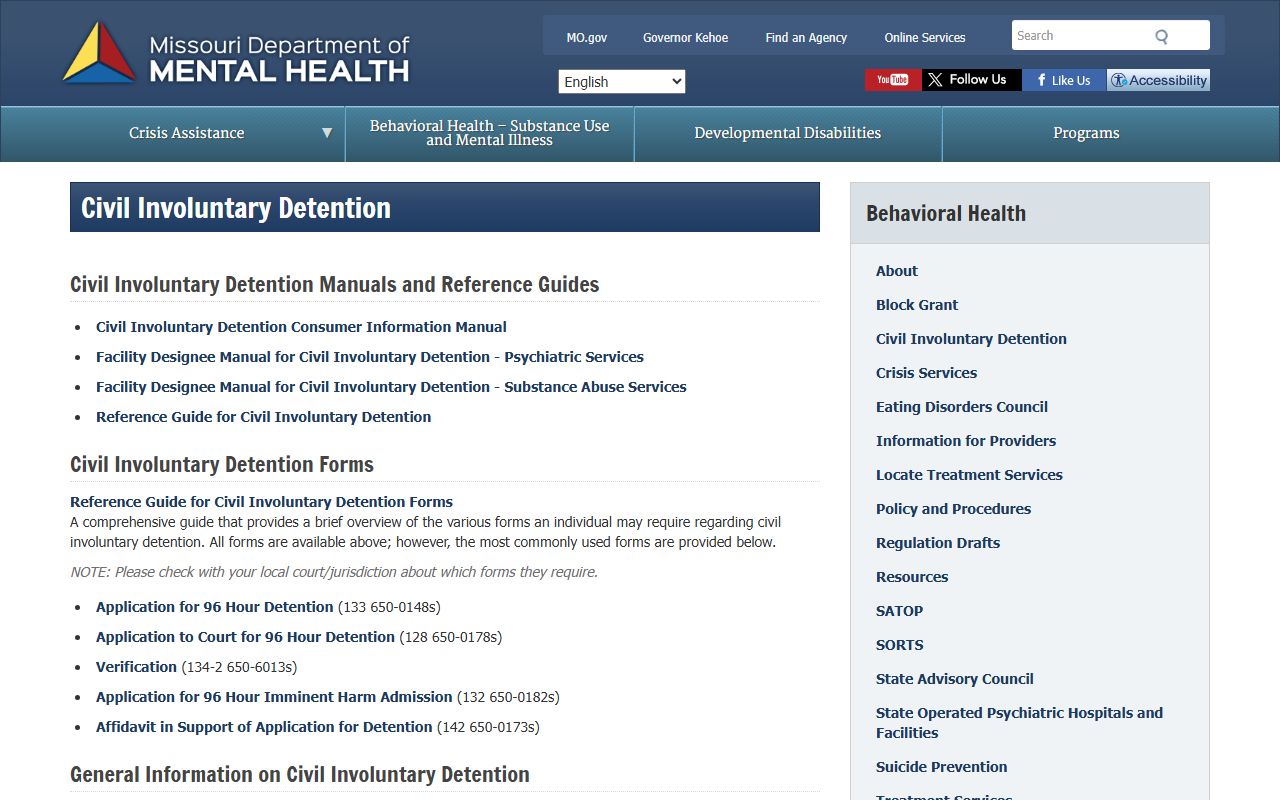The width and height of the screenshot is (1280, 800).
Task: Click the note about local court/jurisdiction
Action: pos(334,572)
